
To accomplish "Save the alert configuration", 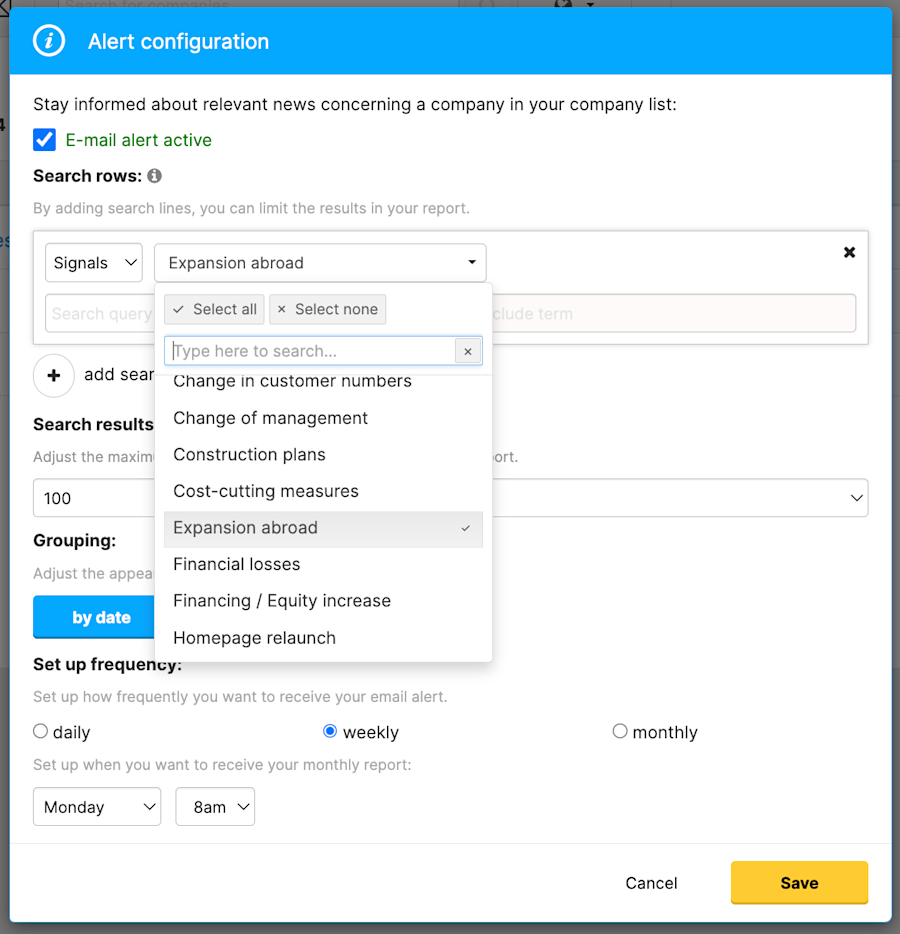I will pos(798,883).
